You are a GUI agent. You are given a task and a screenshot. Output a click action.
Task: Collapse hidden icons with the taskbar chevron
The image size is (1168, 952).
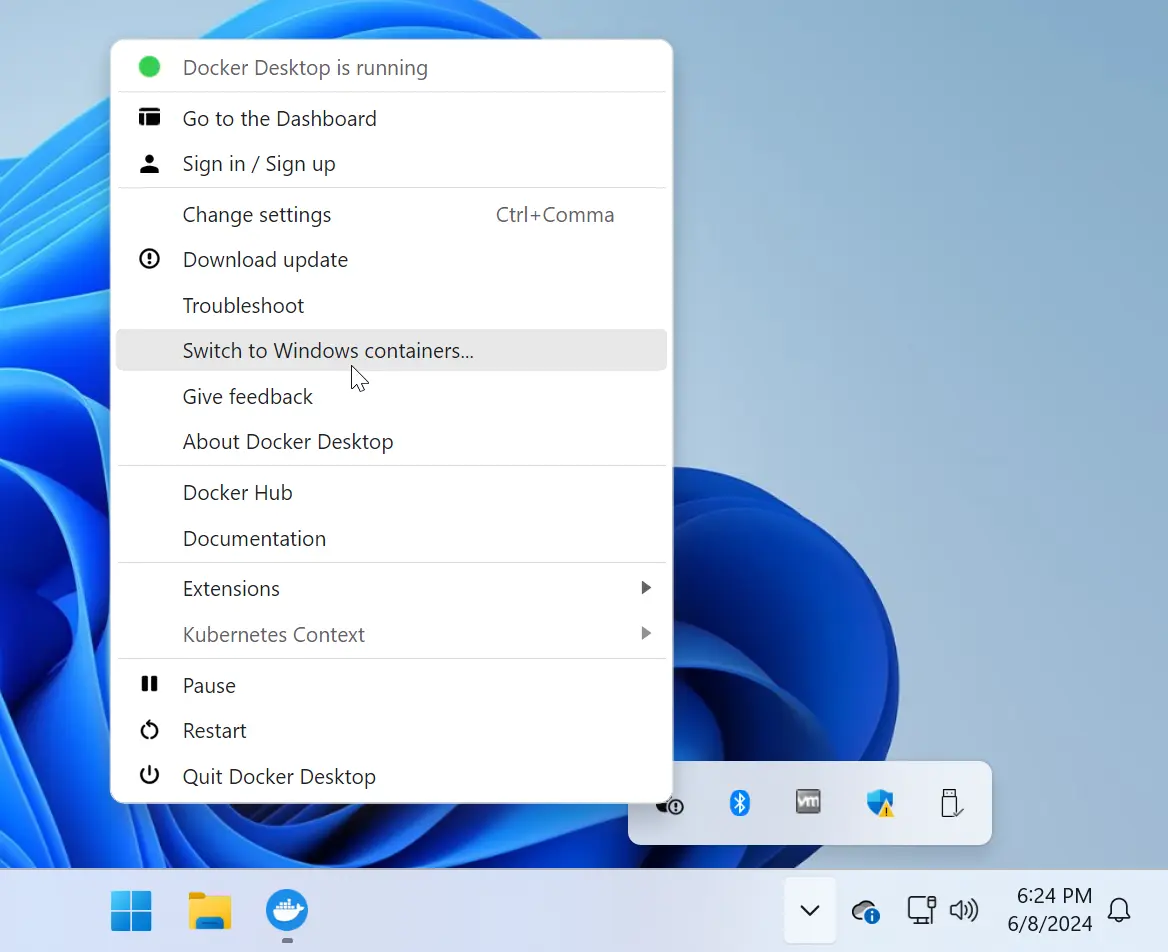(x=810, y=910)
